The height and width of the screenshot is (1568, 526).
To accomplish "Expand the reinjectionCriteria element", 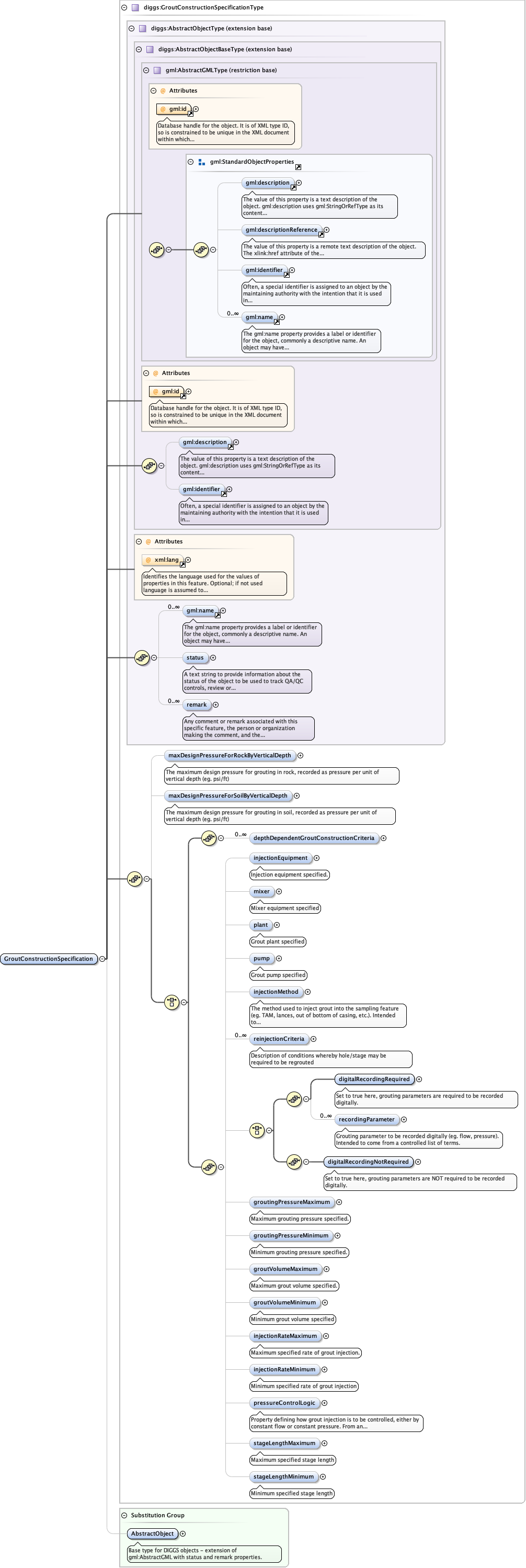I will pos(314,1039).
